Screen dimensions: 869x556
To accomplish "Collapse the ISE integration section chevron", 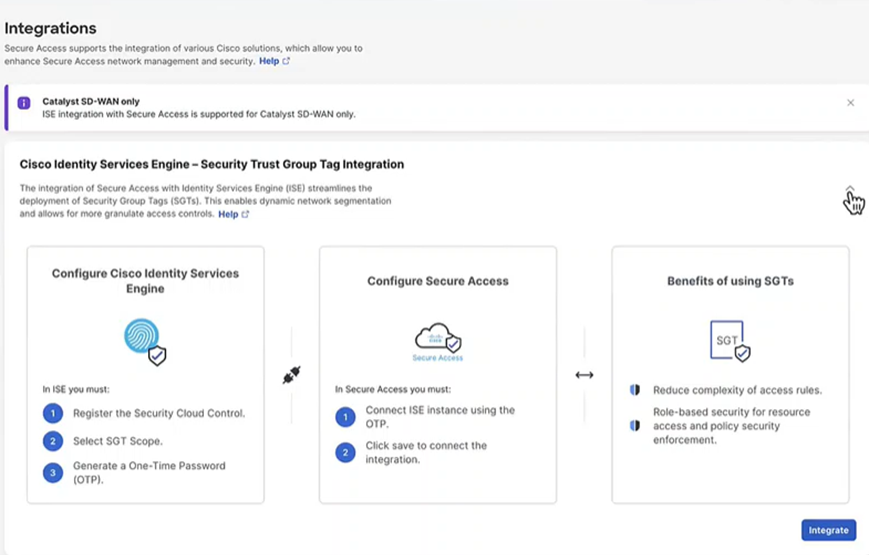I will (850, 190).
